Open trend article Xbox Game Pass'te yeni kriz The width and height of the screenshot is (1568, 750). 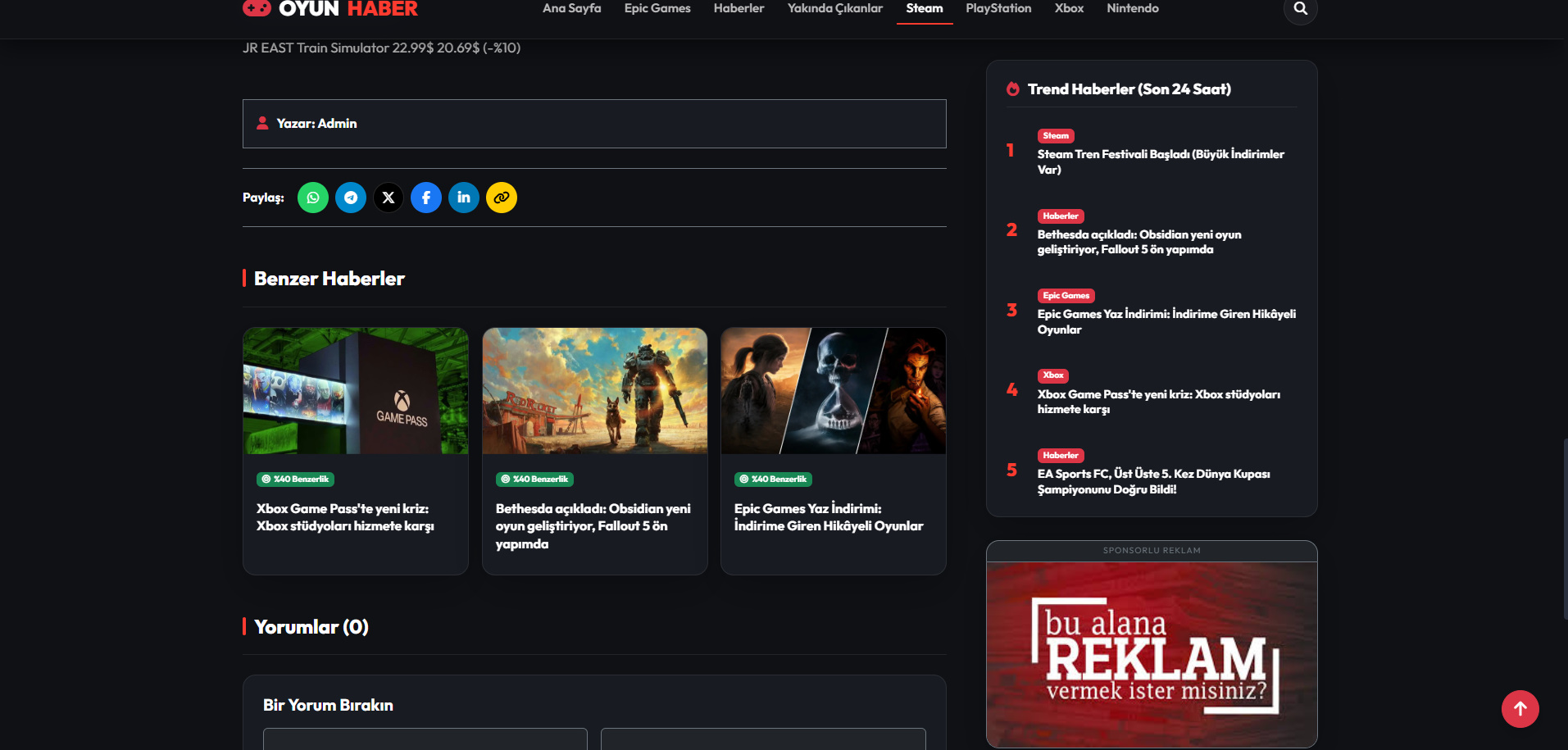1159,402
